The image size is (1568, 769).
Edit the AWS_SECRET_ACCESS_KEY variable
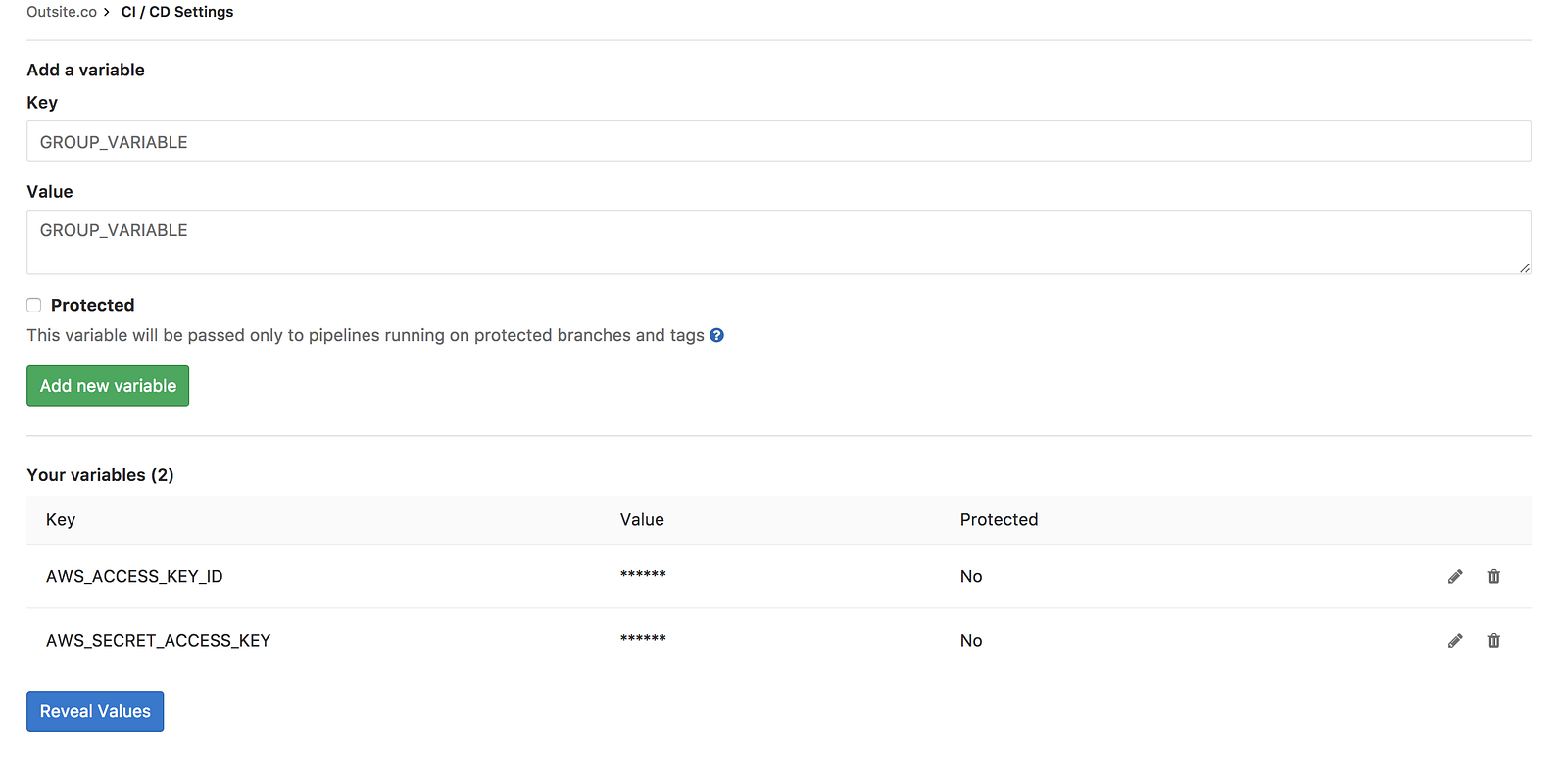[1455, 641]
